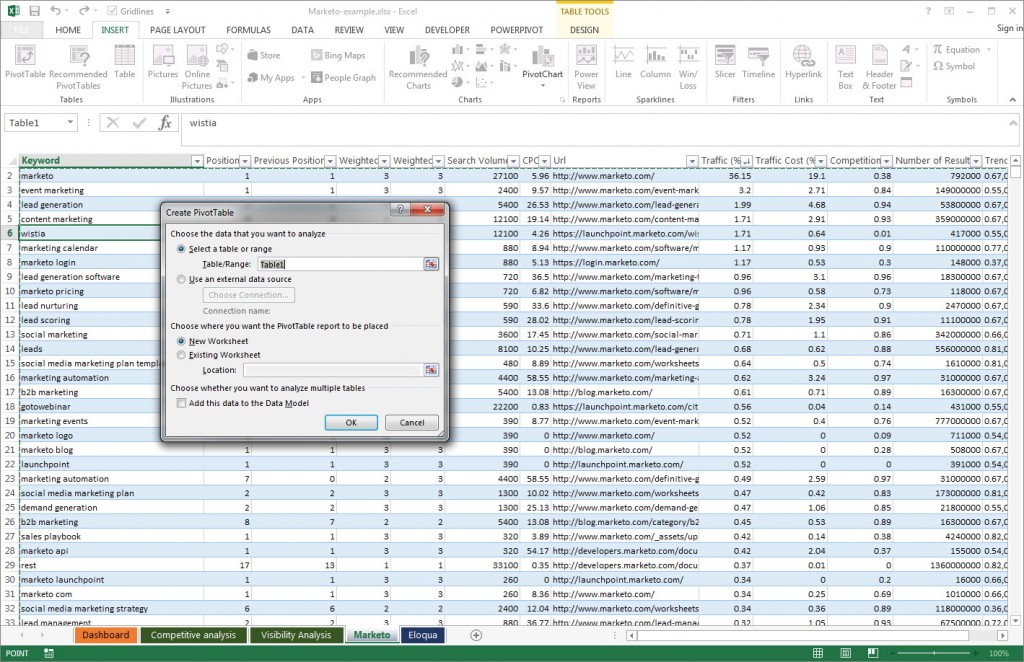1024x662 pixels.
Task: Open the Keyword column filter dropdown
Action: click(197, 161)
